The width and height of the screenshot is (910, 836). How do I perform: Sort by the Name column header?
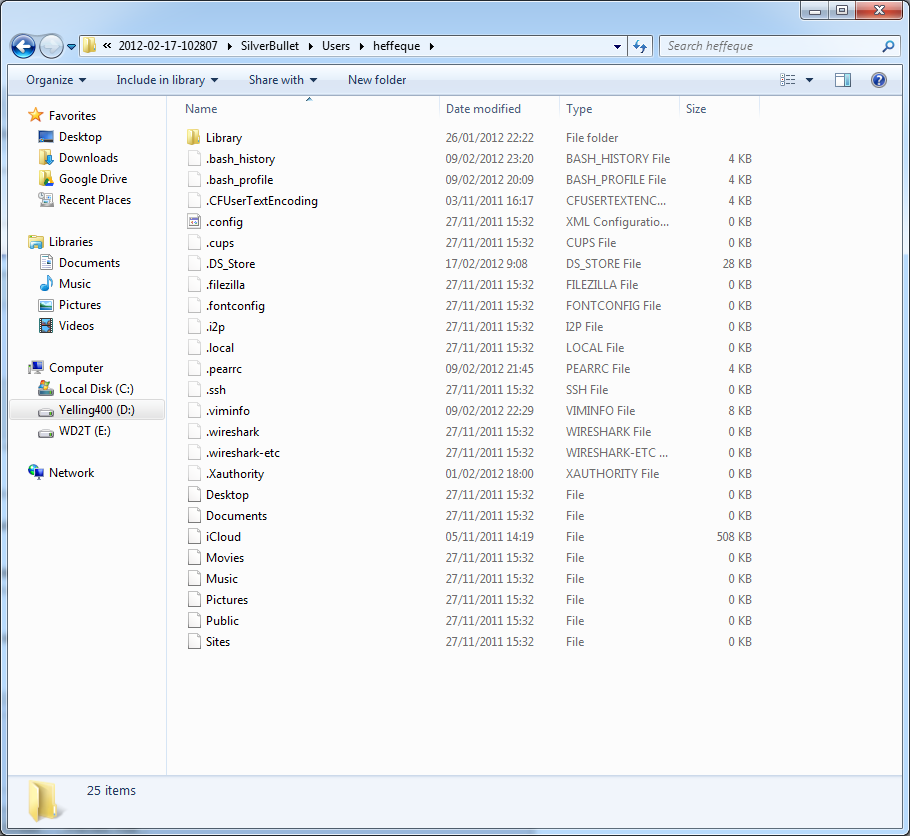click(x=201, y=109)
